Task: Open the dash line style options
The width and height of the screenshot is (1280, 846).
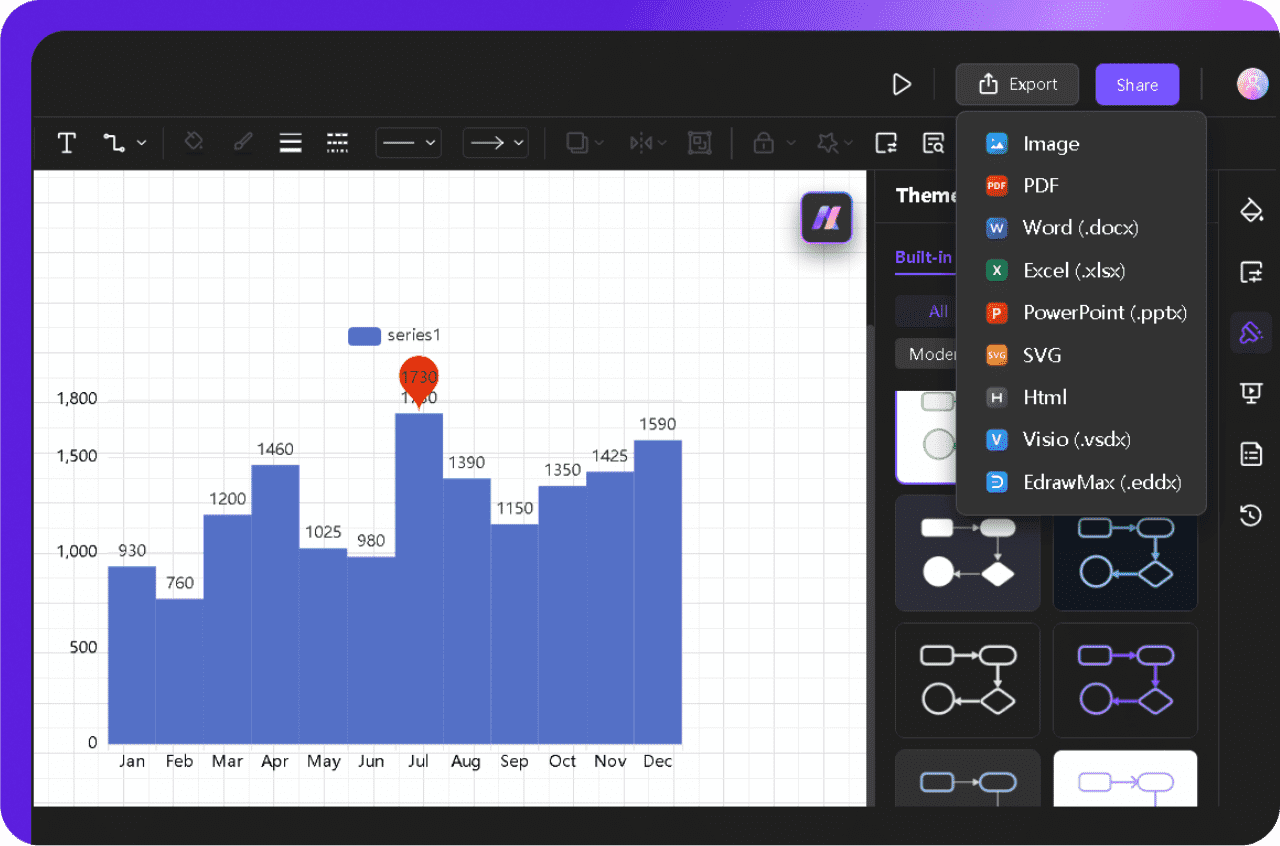Action: (338, 143)
